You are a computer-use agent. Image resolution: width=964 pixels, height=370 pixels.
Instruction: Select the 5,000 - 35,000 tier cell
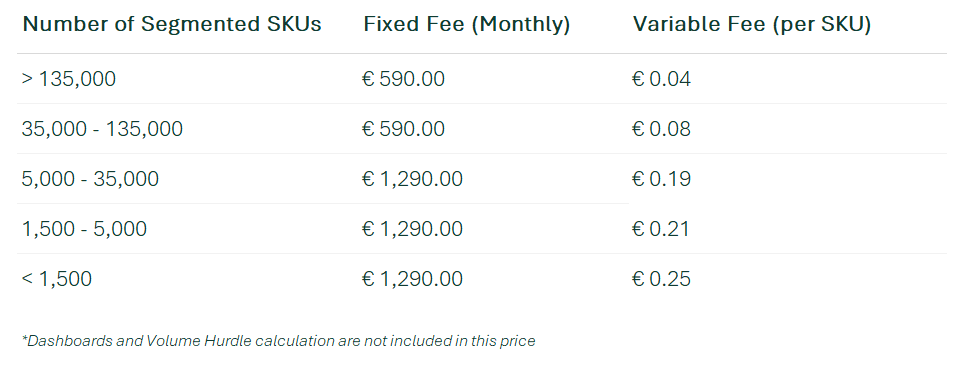click(90, 179)
